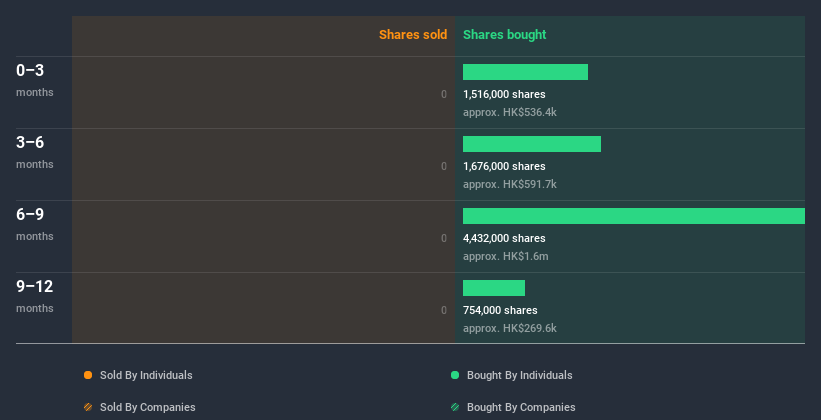Click the 3–6 months shares bought bar

pyautogui.click(x=532, y=144)
